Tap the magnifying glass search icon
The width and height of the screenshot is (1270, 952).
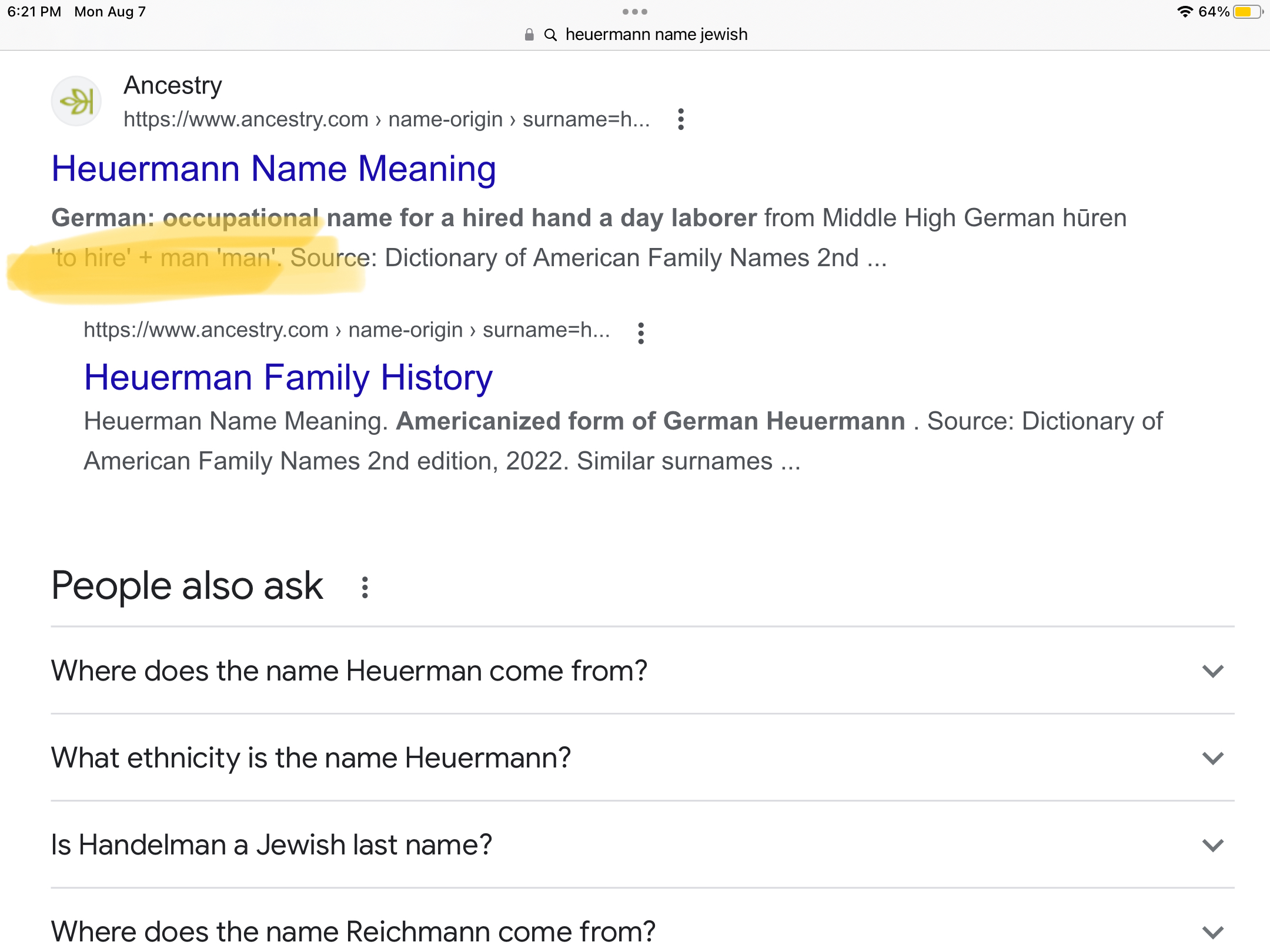(550, 35)
